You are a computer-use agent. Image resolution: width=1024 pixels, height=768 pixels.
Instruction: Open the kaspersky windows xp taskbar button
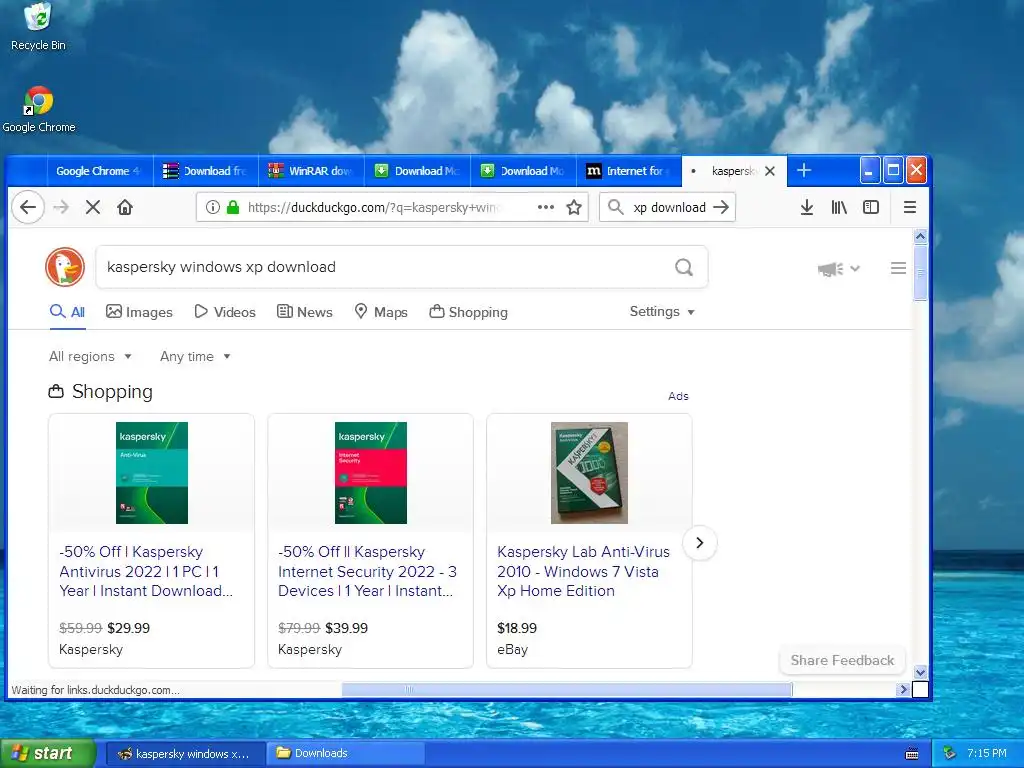coord(185,754)
